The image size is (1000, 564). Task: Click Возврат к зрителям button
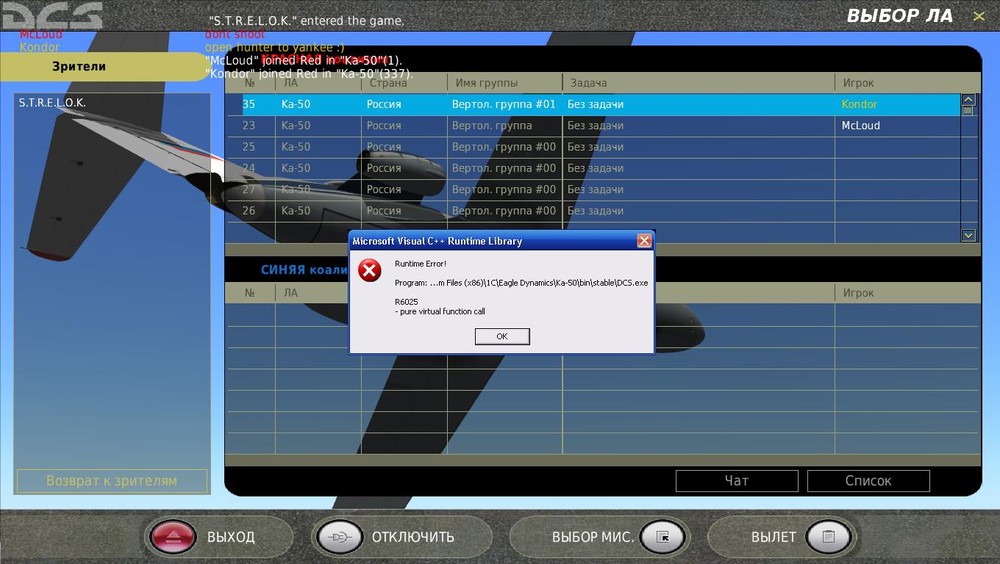(x=112, y=481)
